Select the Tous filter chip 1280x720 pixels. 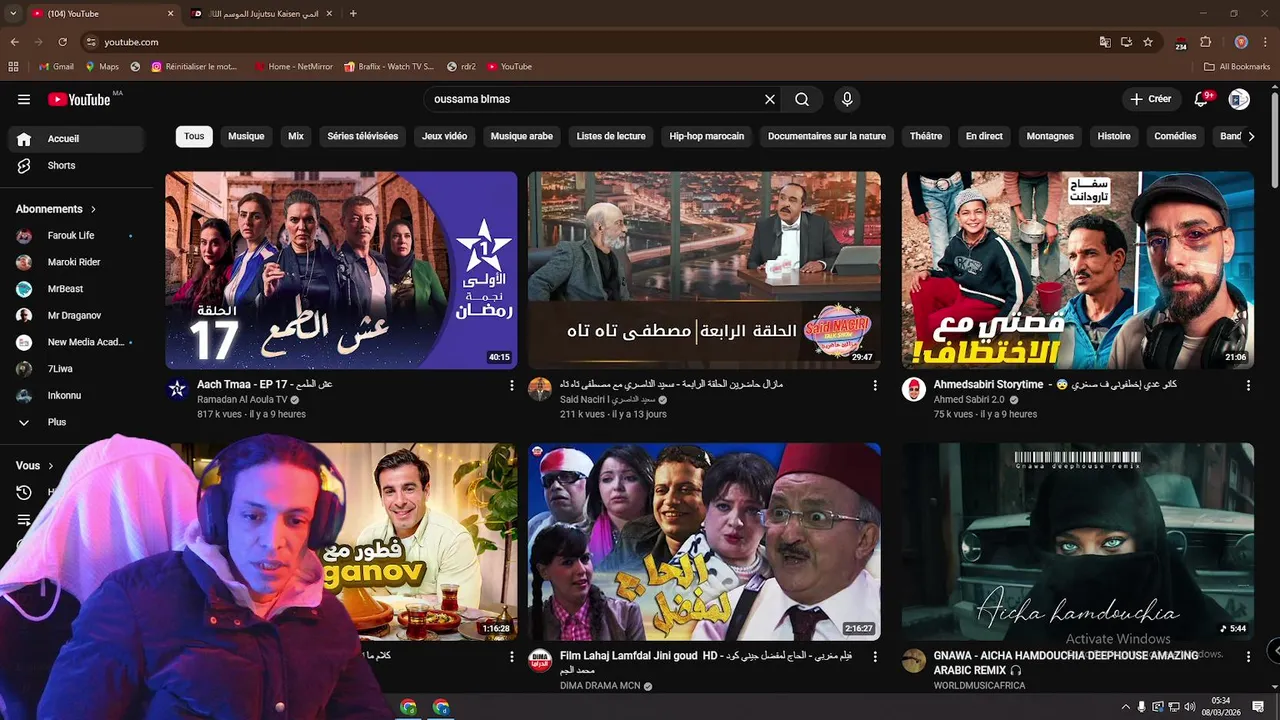(x=194, y=136)
